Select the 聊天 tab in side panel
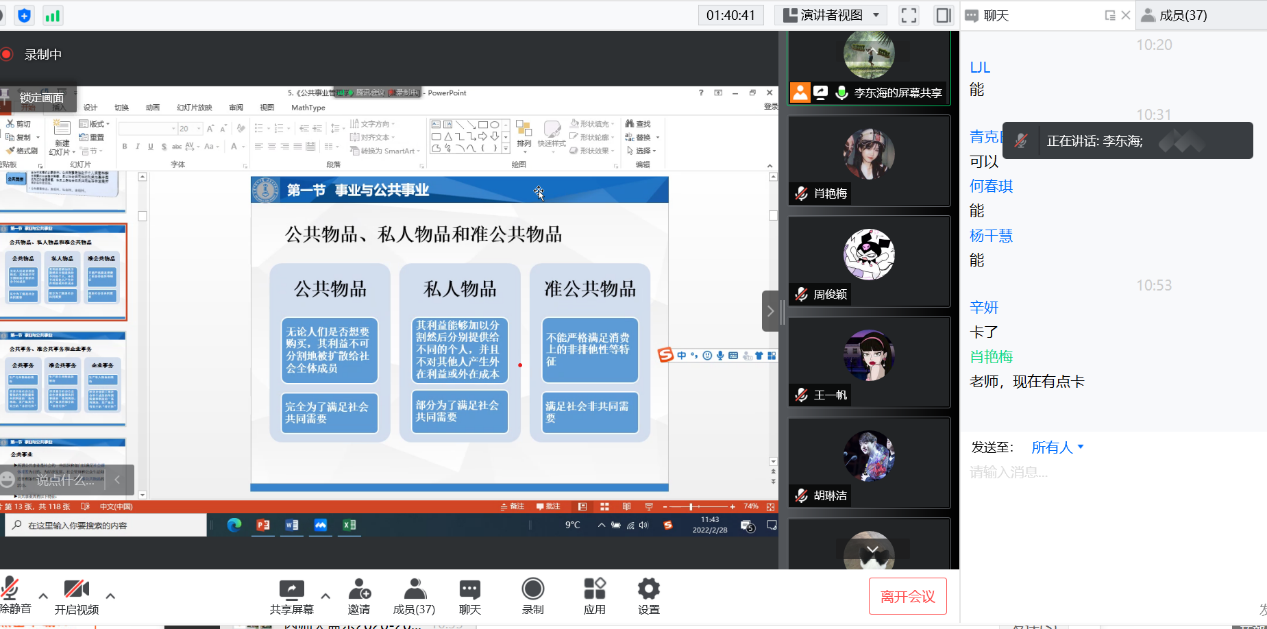This screenshot has width=1267, height=629. [995, 15]
